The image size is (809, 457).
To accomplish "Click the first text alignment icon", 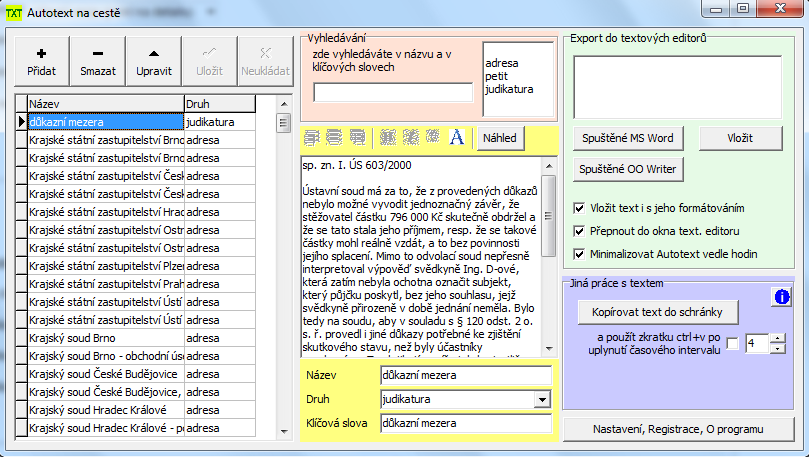I will click(x=313, y=137).
